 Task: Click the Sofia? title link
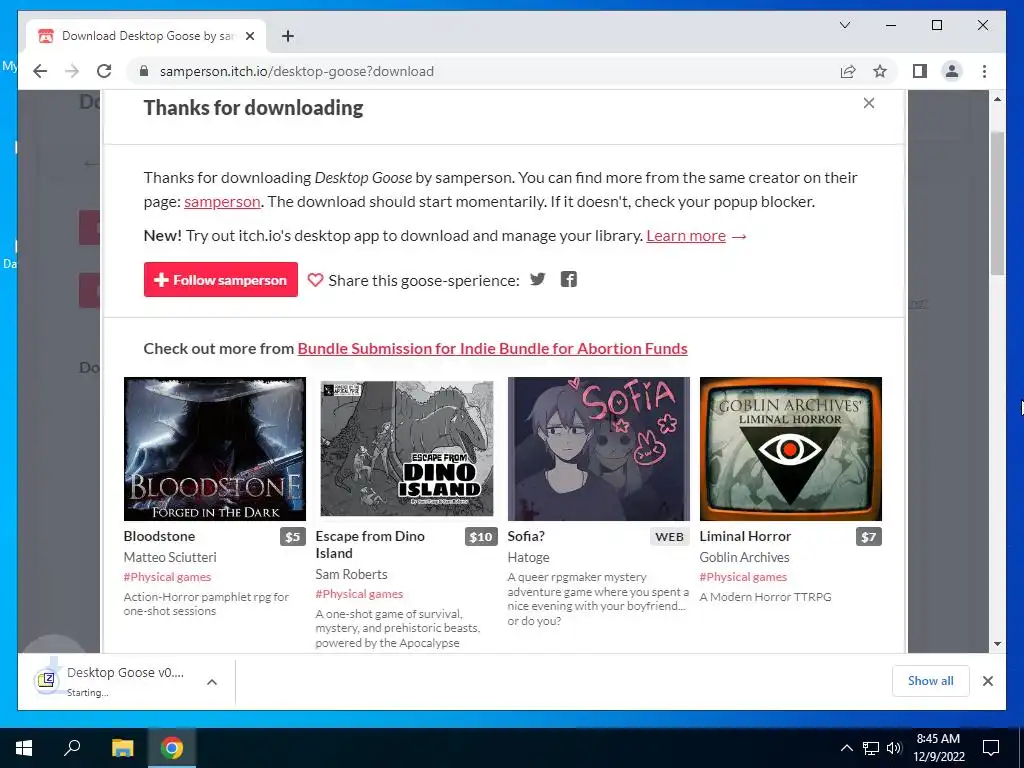point(526,536)
